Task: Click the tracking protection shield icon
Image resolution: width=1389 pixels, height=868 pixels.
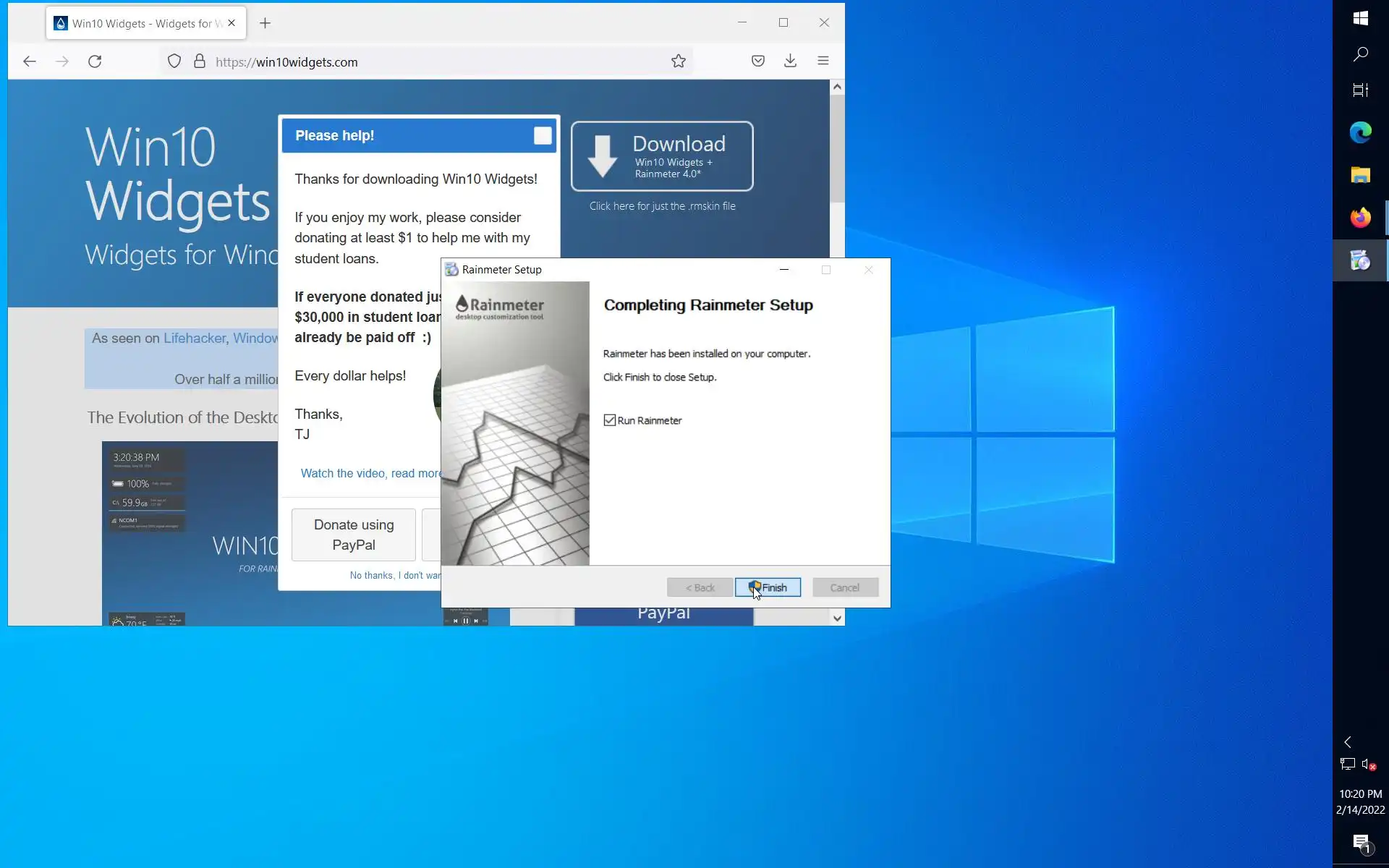Action: click(x=174, y=61)
